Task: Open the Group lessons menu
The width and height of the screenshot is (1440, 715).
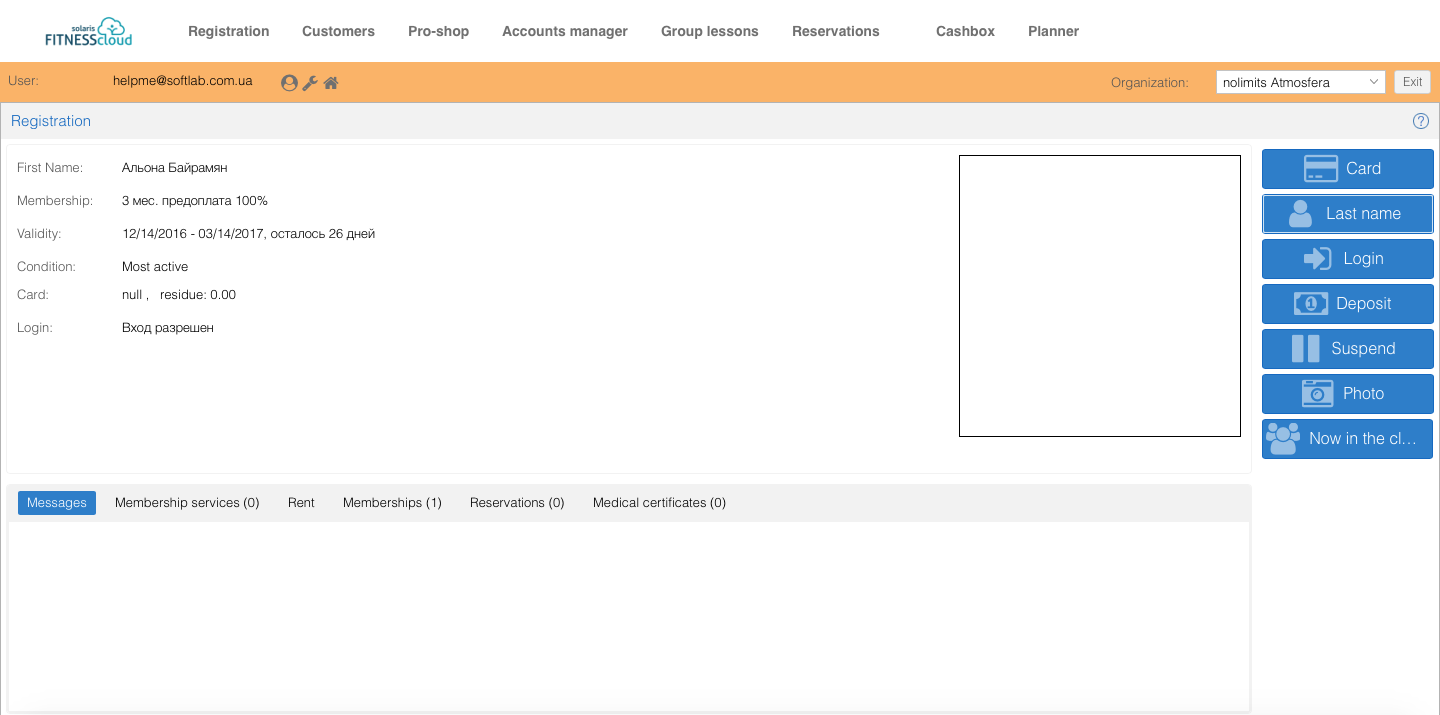Action: pyautogui.click(x=710, y=31)
